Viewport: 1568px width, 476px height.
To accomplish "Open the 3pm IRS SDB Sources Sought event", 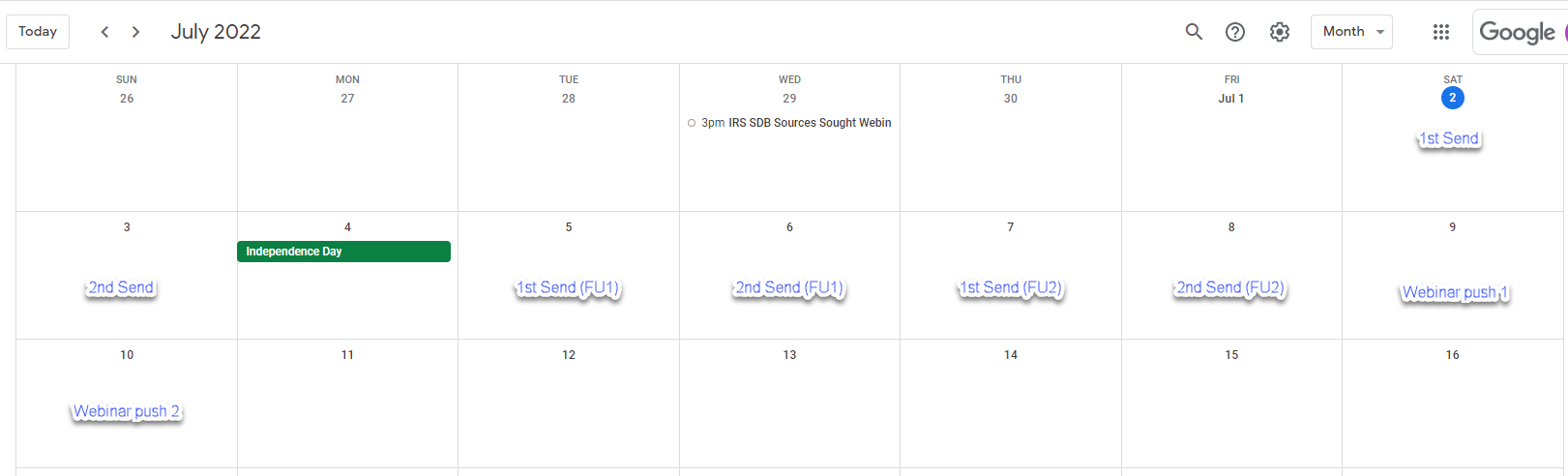I will coord(789,123).
